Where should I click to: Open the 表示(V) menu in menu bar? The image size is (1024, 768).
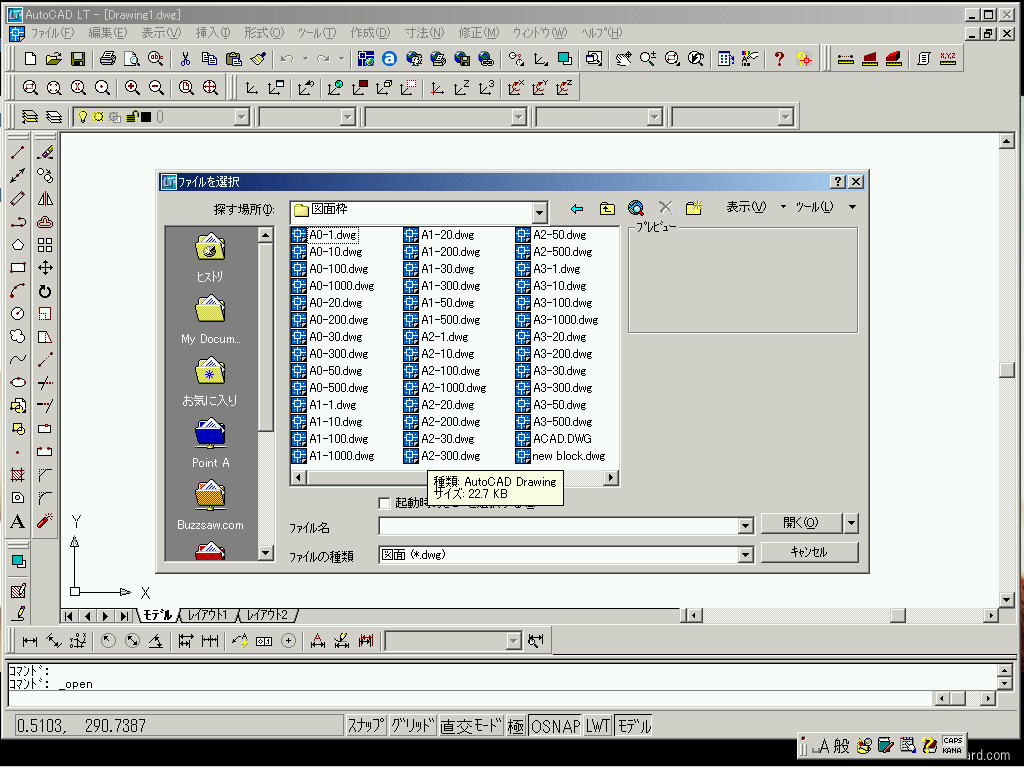[161, 33]
